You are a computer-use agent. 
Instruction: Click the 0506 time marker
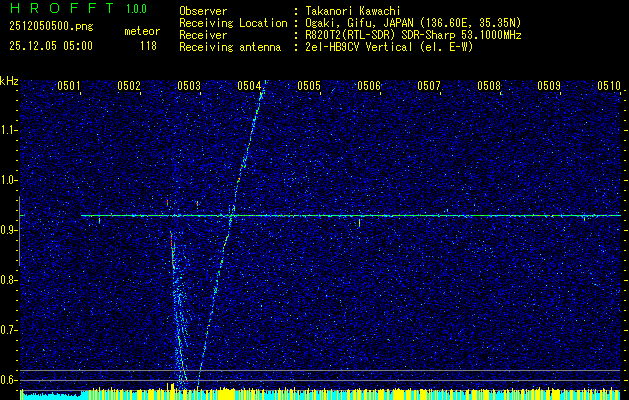(369, 85)
